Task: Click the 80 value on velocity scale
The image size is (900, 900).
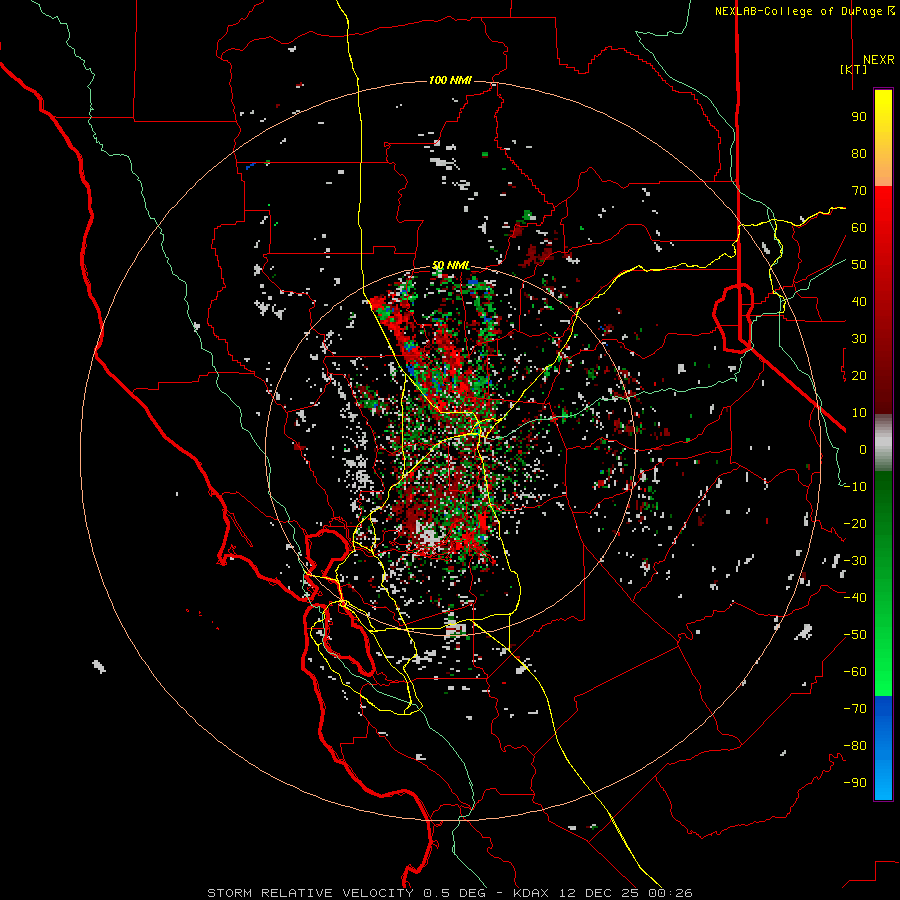Action: click(859, 153)
